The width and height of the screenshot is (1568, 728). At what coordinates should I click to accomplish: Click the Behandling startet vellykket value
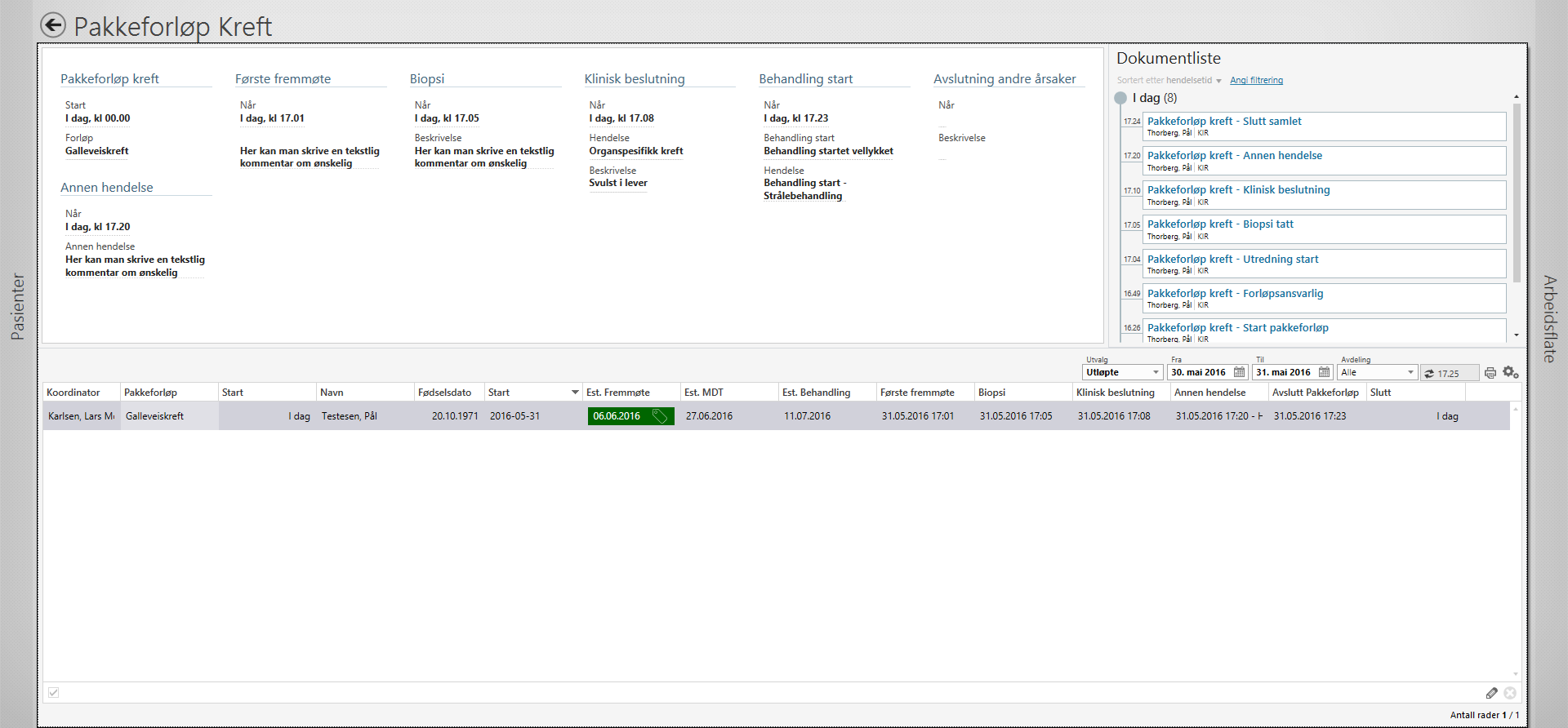[828, 151]
